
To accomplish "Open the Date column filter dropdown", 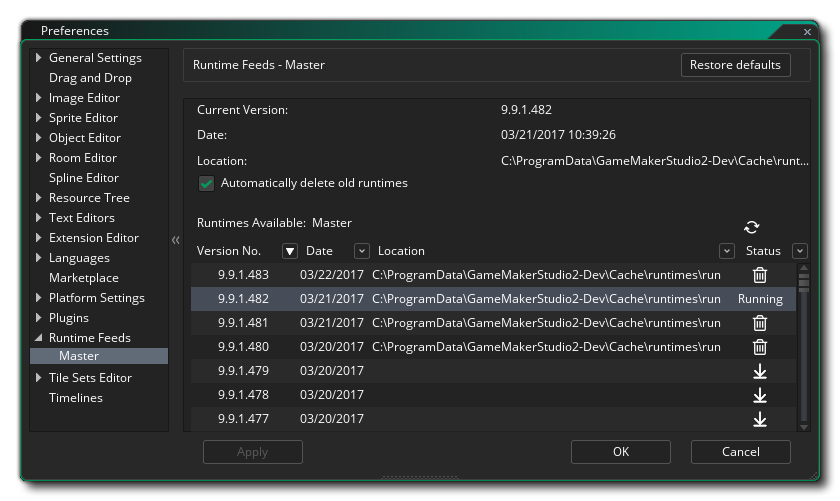I will (x=362, y=251).
